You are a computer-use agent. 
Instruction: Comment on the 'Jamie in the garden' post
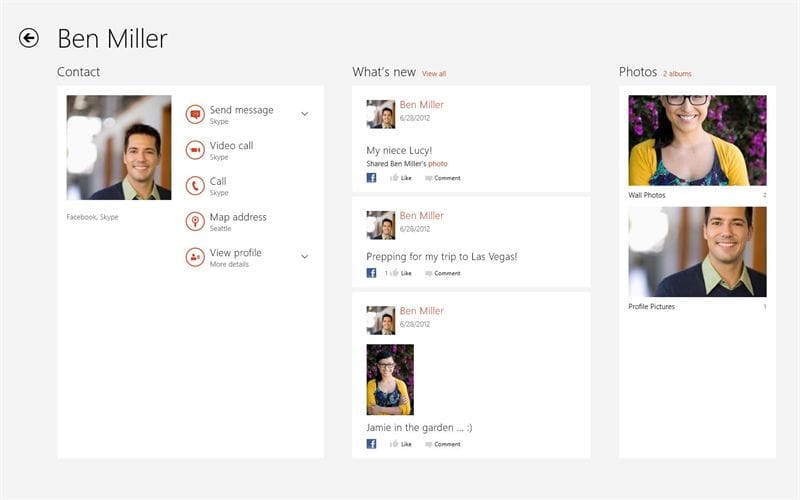442,444
